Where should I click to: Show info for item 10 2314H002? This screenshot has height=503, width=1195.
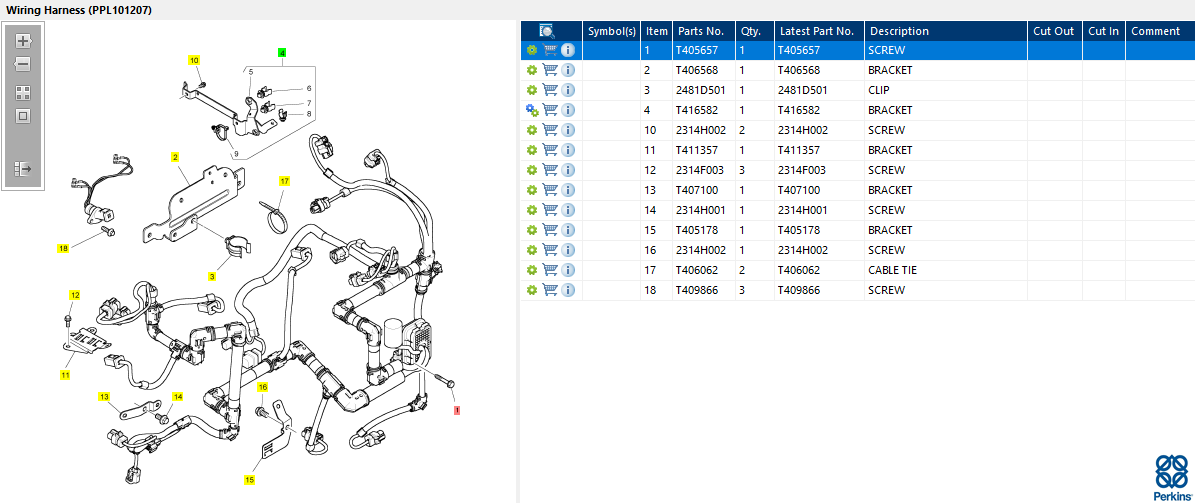pyautogui.click(x=568, y=130)
